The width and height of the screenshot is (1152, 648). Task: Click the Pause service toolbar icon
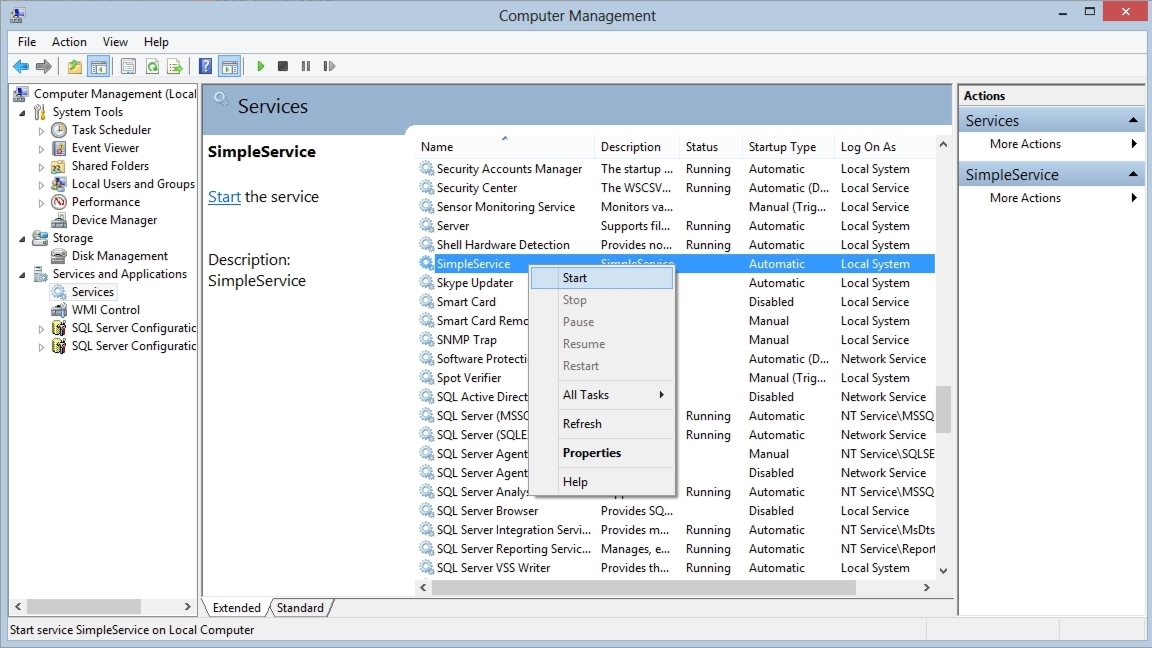pyautogui.click(x=306, y=66)
